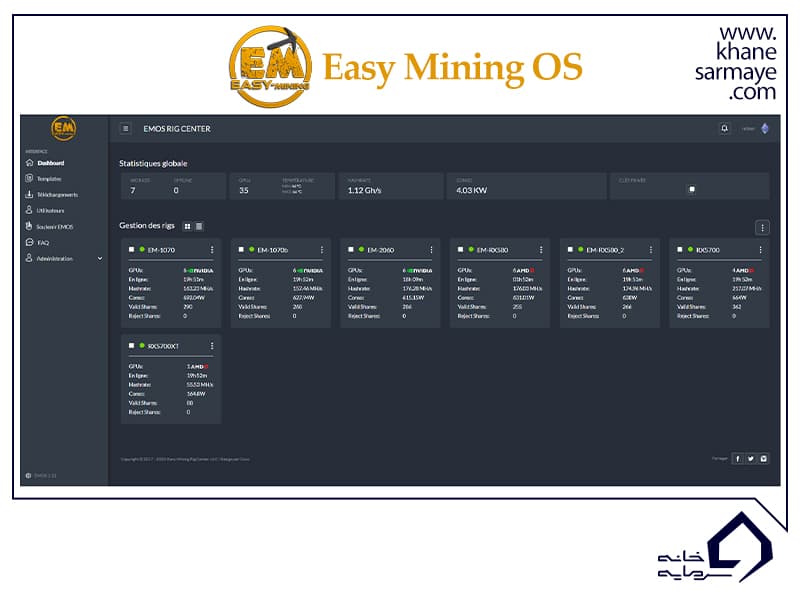
Task: Click the FAQ sidebar icon
Action: point(29,242)
